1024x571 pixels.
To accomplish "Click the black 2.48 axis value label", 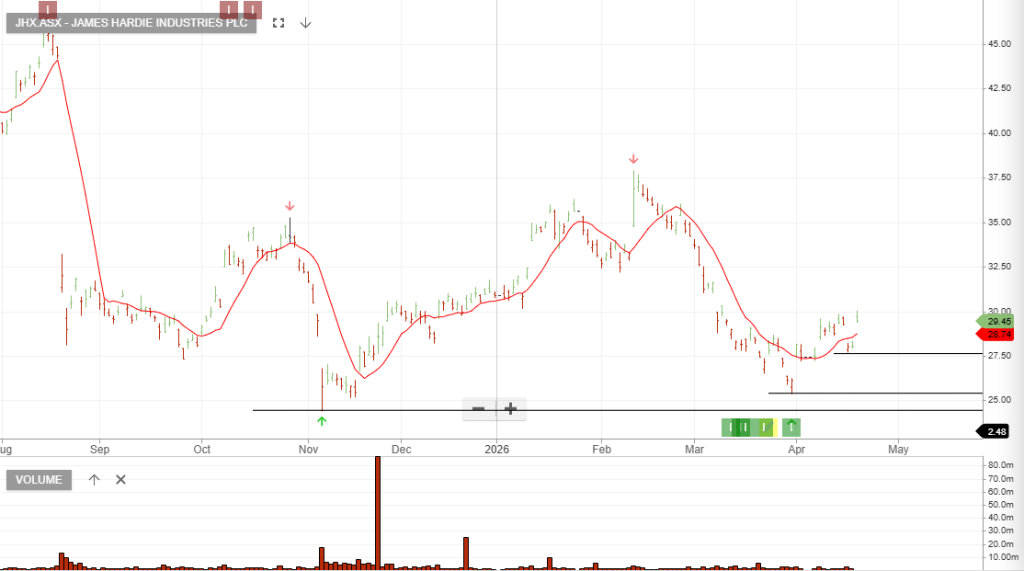I will coord(997,431).
